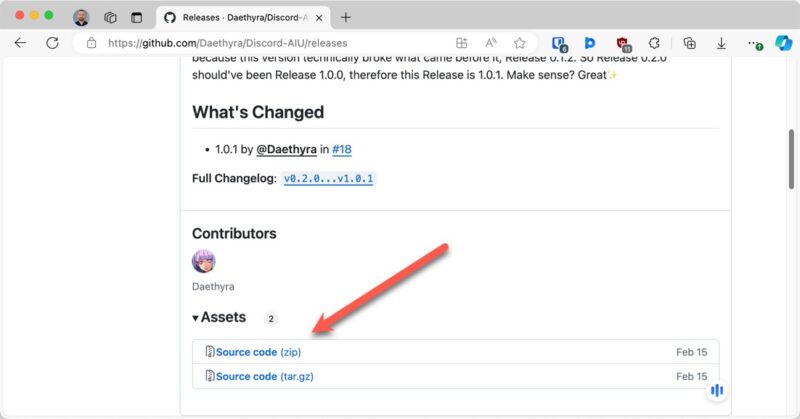Open the Settings and more ellipsis menu
This screenshot has height=419, width=800.
(755, 44)
